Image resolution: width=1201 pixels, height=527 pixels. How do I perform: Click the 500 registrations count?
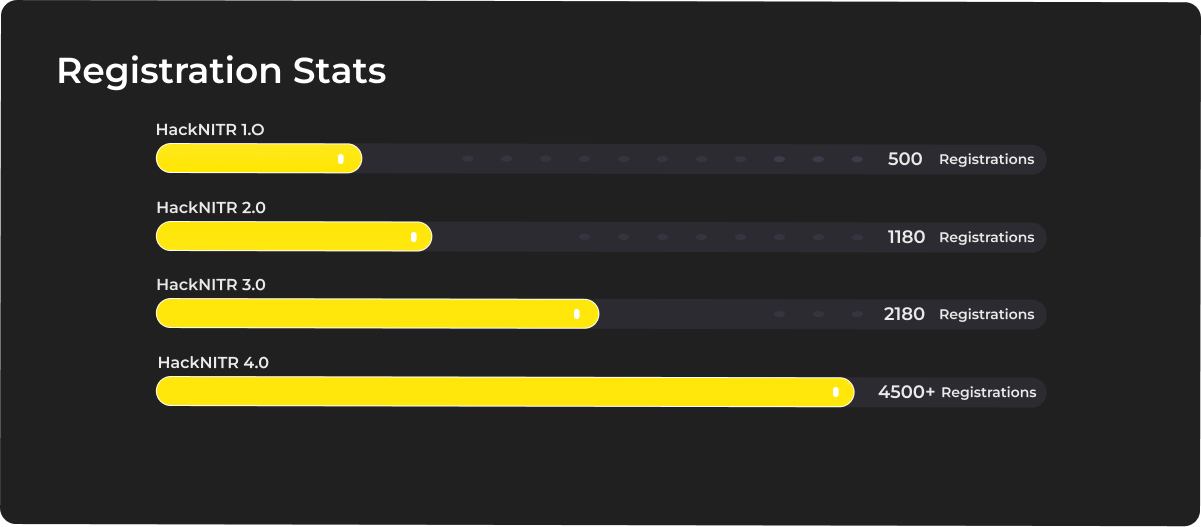click(x=905, y=159)
